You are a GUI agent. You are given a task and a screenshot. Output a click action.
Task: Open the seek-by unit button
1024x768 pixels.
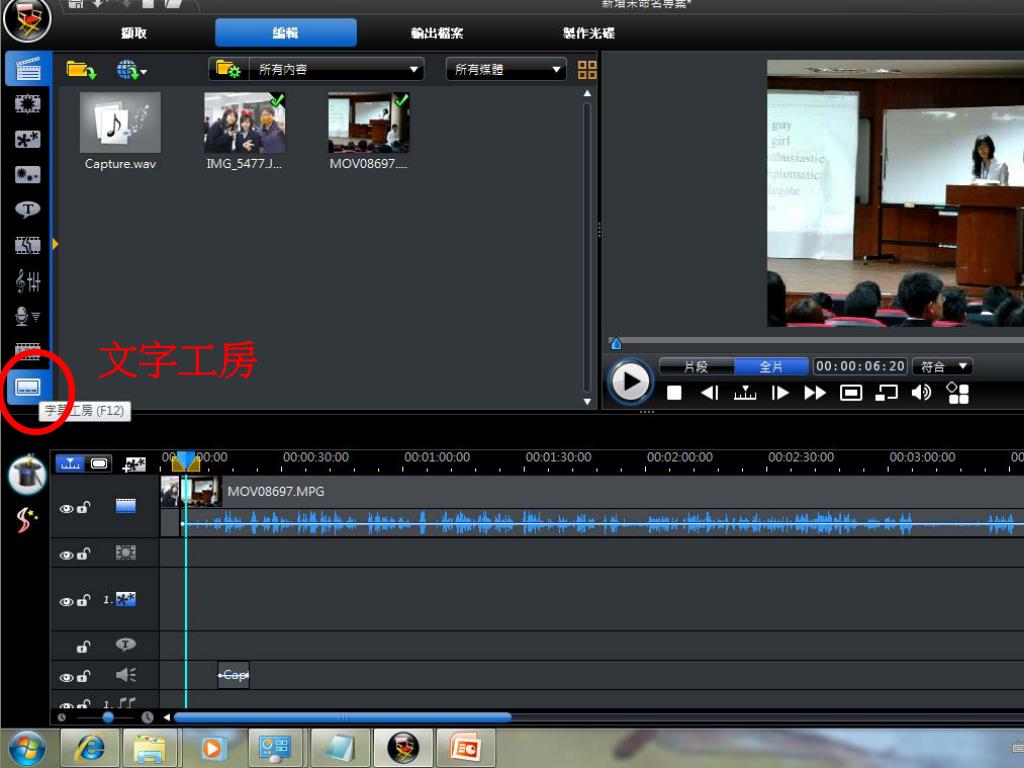pyautogui.click(x=744, y=392)
